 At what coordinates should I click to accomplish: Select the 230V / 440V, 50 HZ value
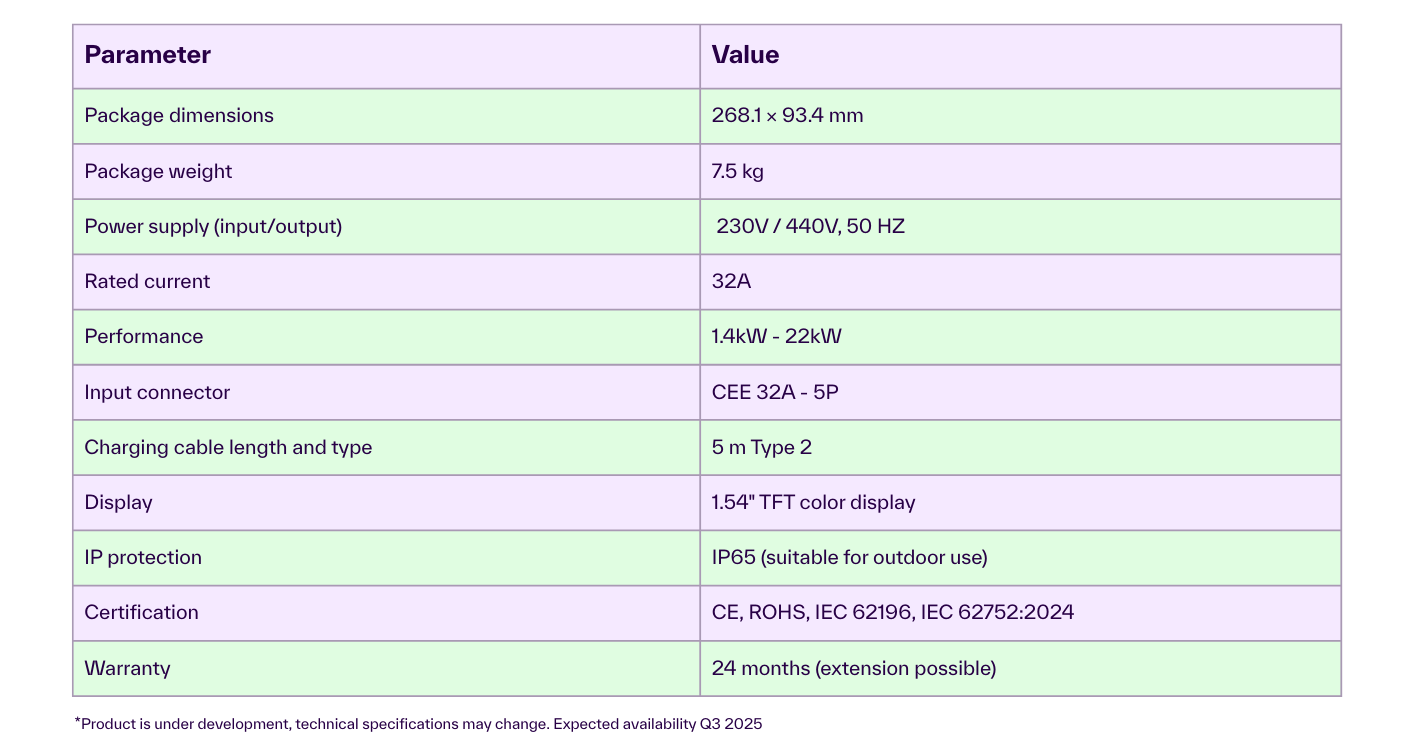click(810, 227)
